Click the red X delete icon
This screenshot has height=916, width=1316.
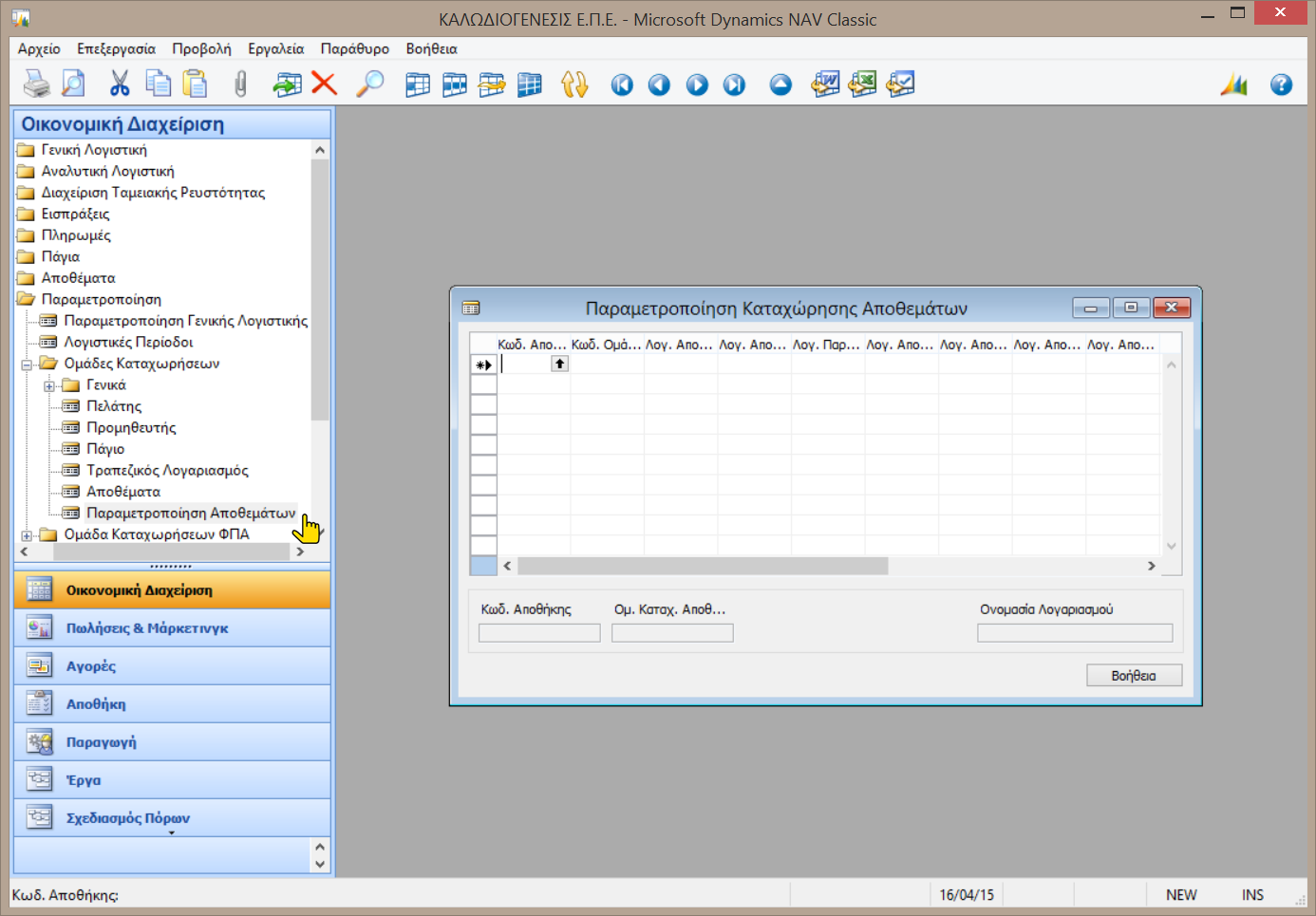tap(325, 84)
